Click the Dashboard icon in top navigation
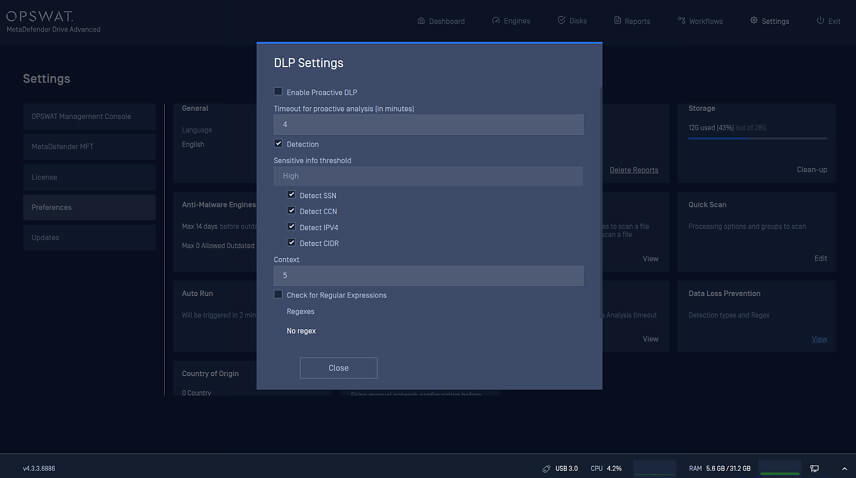Image resolution: width=856 pixels, height=478 pixels. click(x=421, y=21)
